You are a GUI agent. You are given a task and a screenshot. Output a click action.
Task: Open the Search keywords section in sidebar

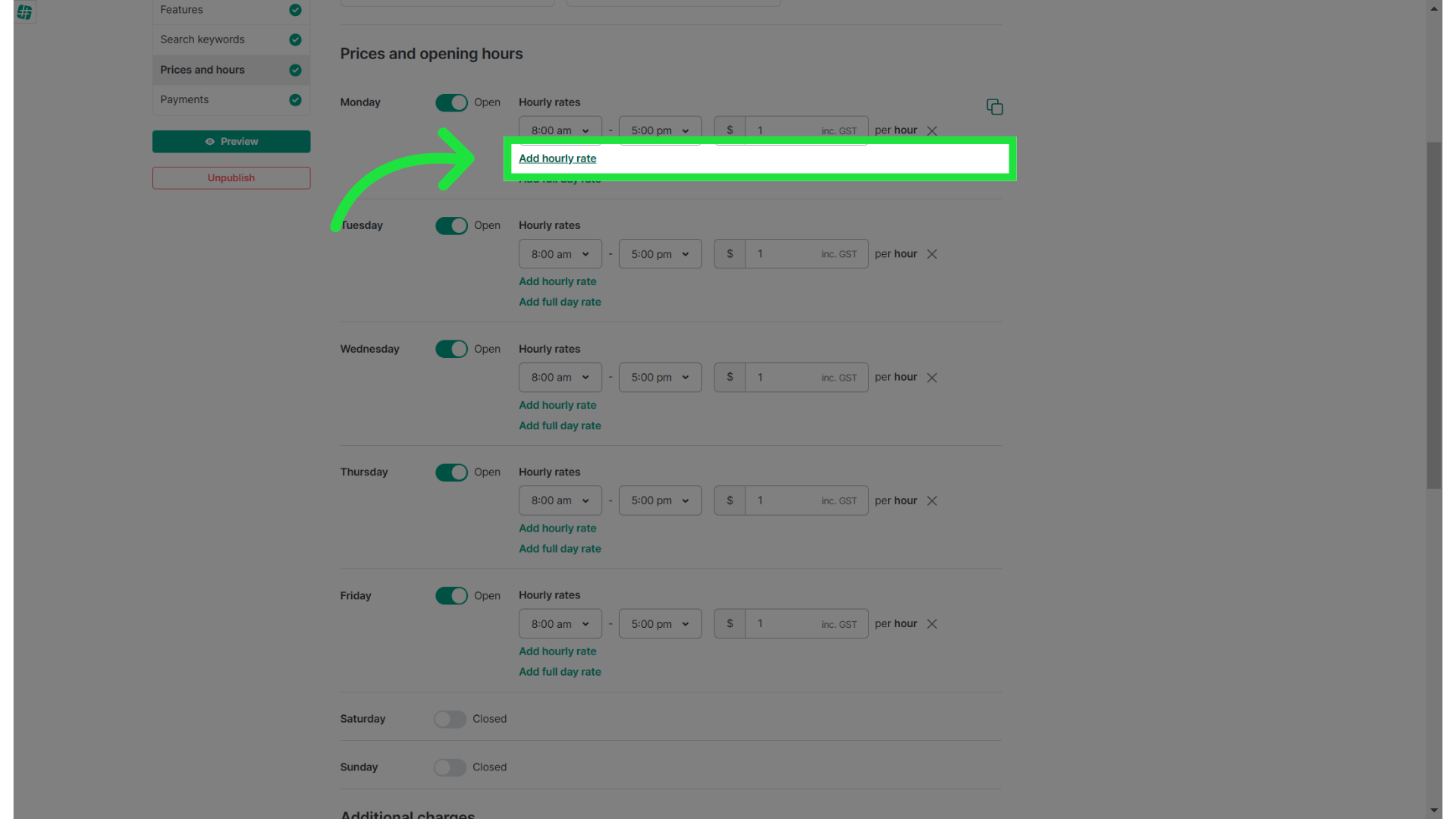231,39
